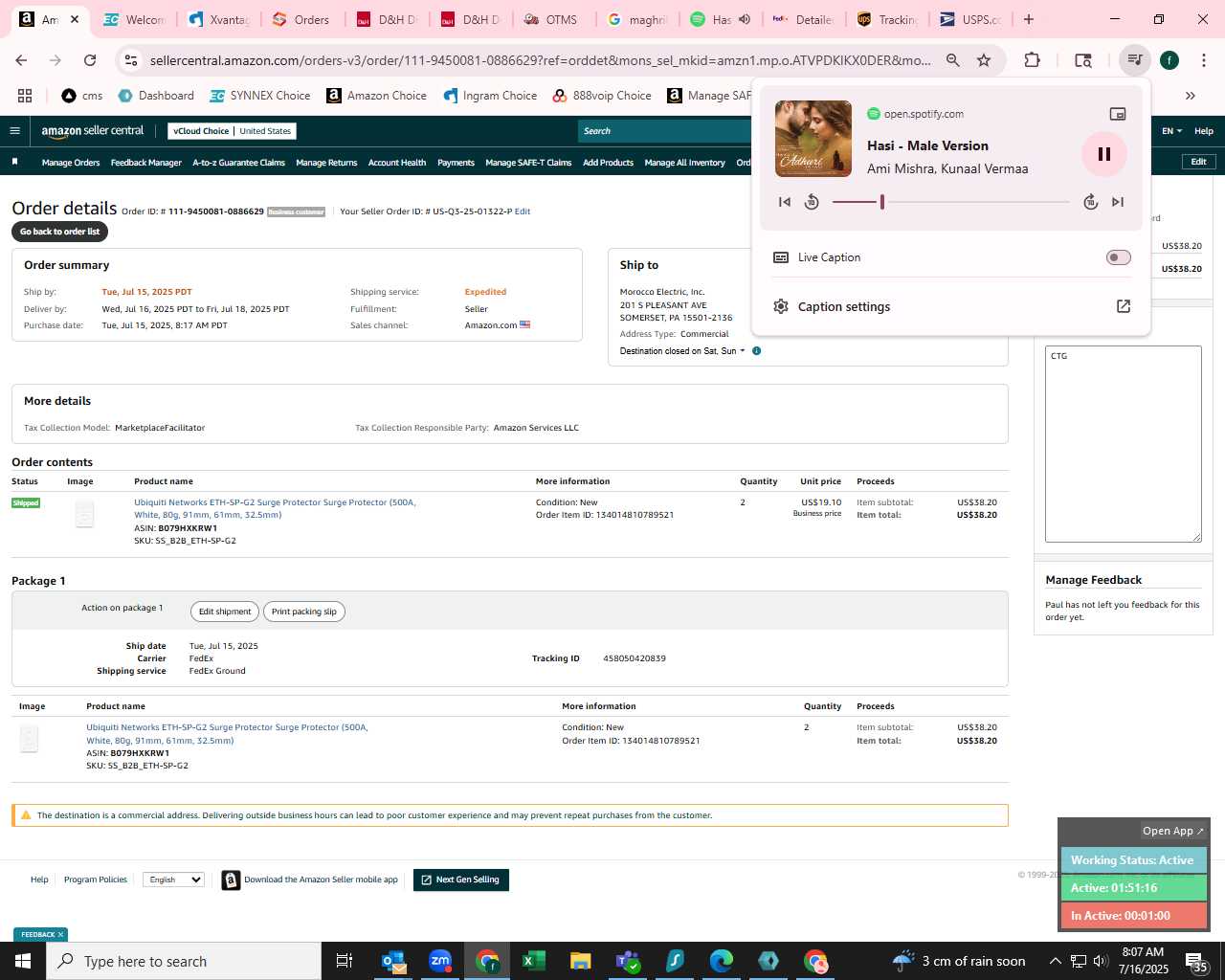Open Manage Returns menu item
The width and height of the screenshot is (1225, 980).
[326, 163]
